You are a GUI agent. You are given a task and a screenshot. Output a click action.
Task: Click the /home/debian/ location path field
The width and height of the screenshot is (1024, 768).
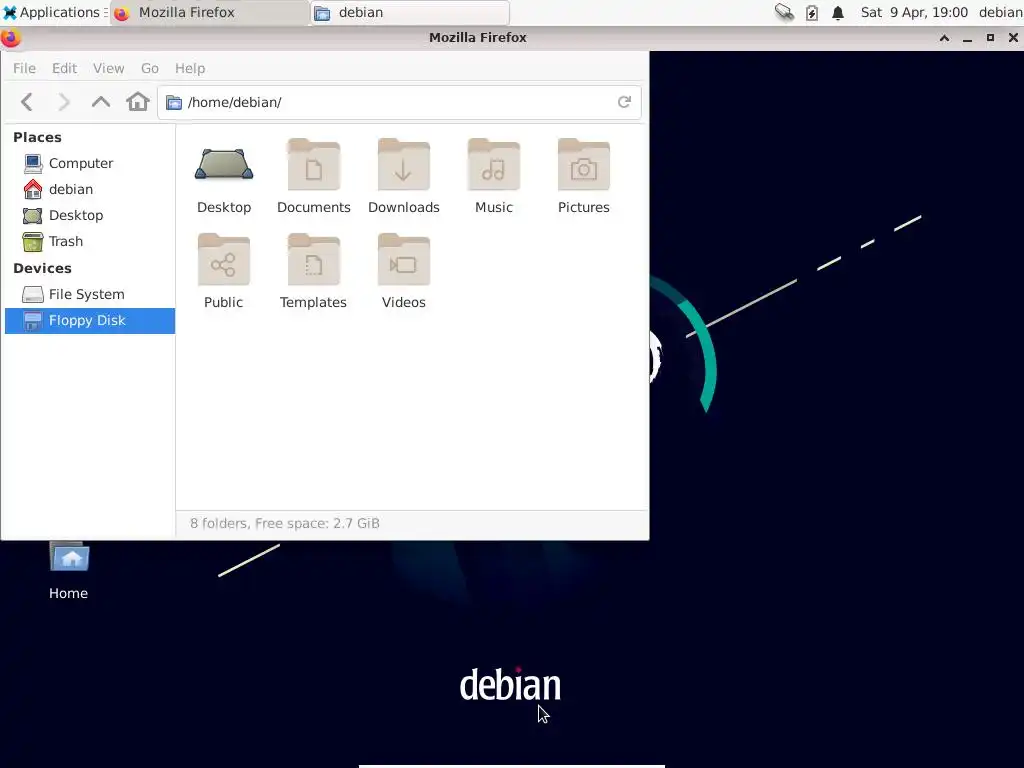click(399, 103)
